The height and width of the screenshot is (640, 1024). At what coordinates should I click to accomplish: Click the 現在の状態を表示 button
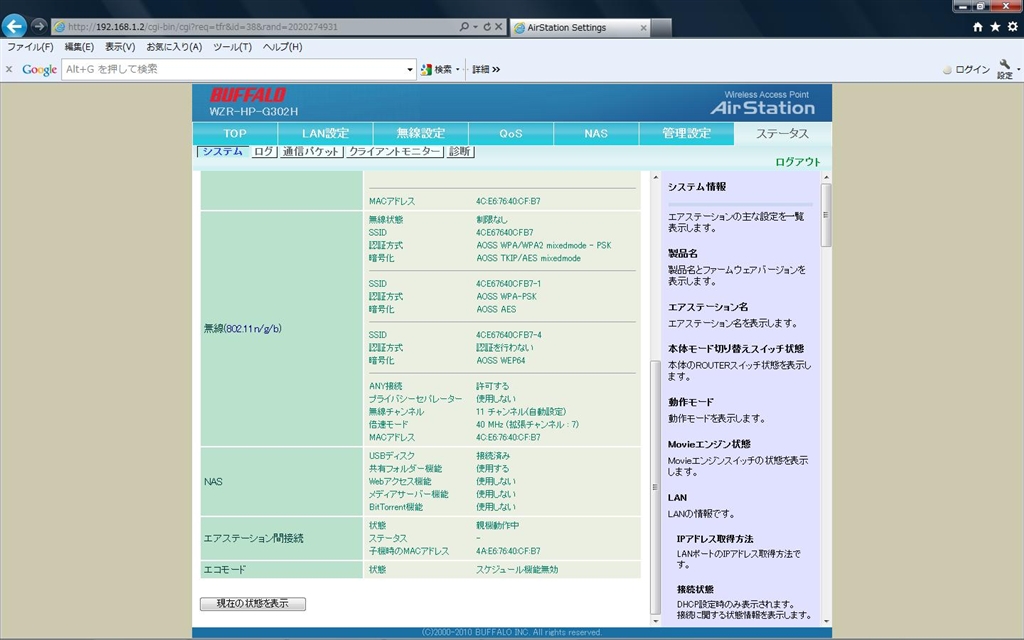pyautogui.click(x=253, y=604)
